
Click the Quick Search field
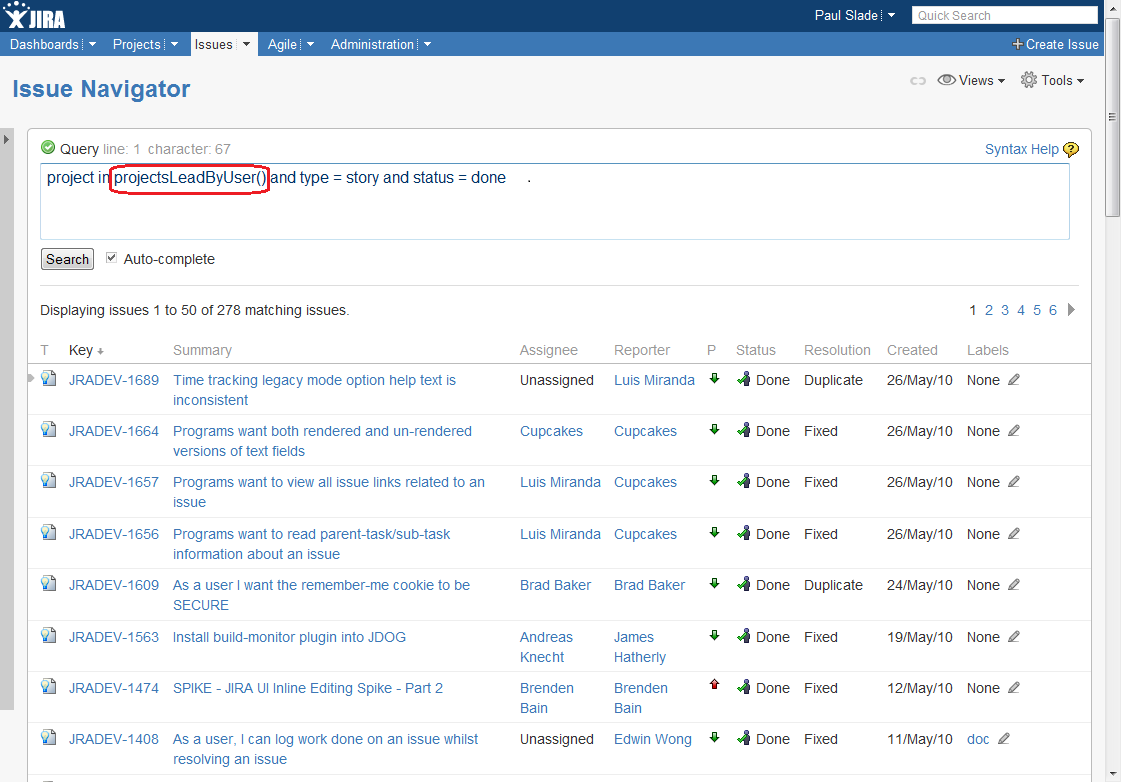(1004, 15)
